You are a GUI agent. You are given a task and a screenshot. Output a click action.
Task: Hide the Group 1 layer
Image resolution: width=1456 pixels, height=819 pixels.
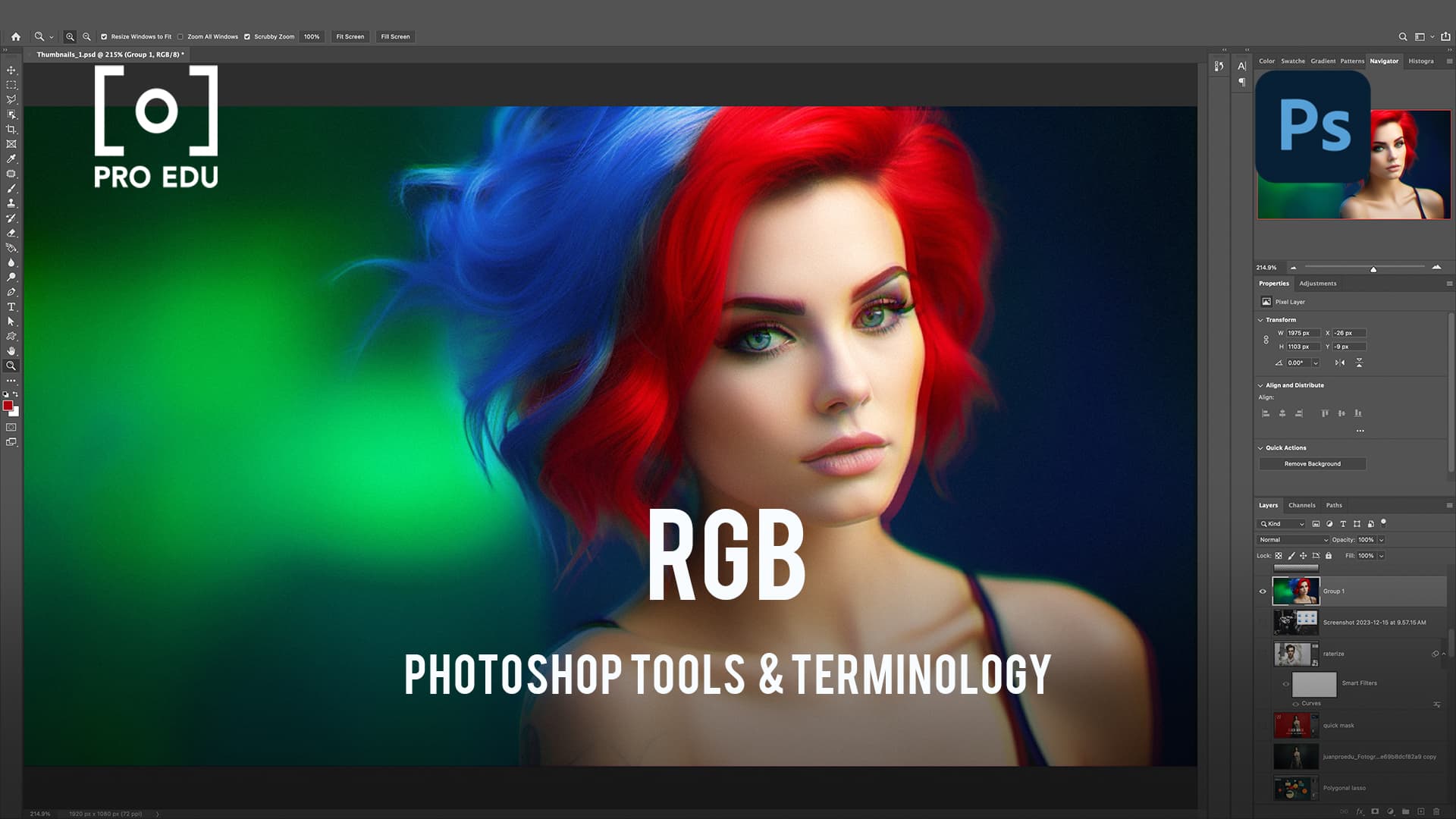(1261, 591)
